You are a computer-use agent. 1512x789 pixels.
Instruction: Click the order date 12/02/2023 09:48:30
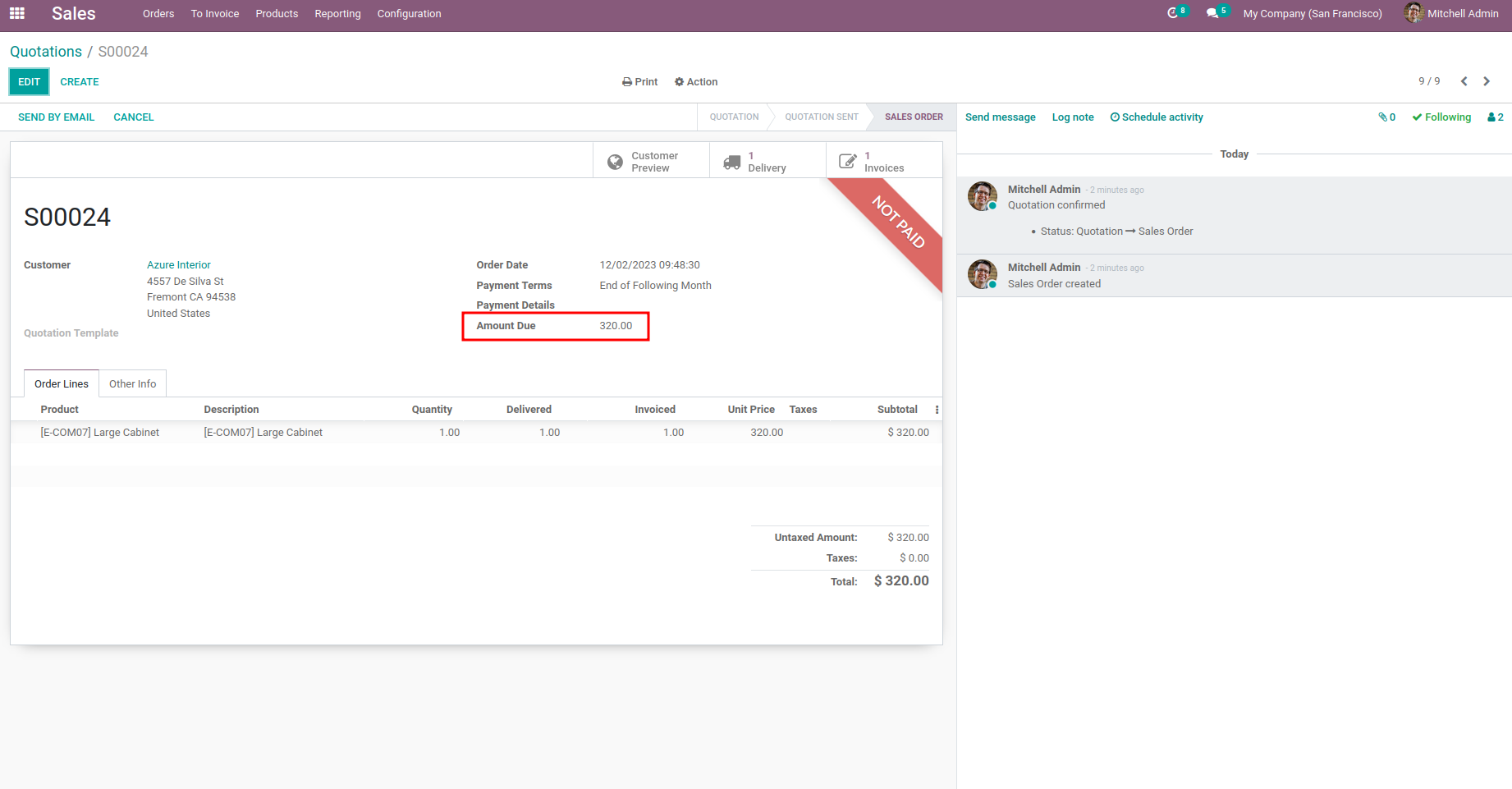click(649, 265)
